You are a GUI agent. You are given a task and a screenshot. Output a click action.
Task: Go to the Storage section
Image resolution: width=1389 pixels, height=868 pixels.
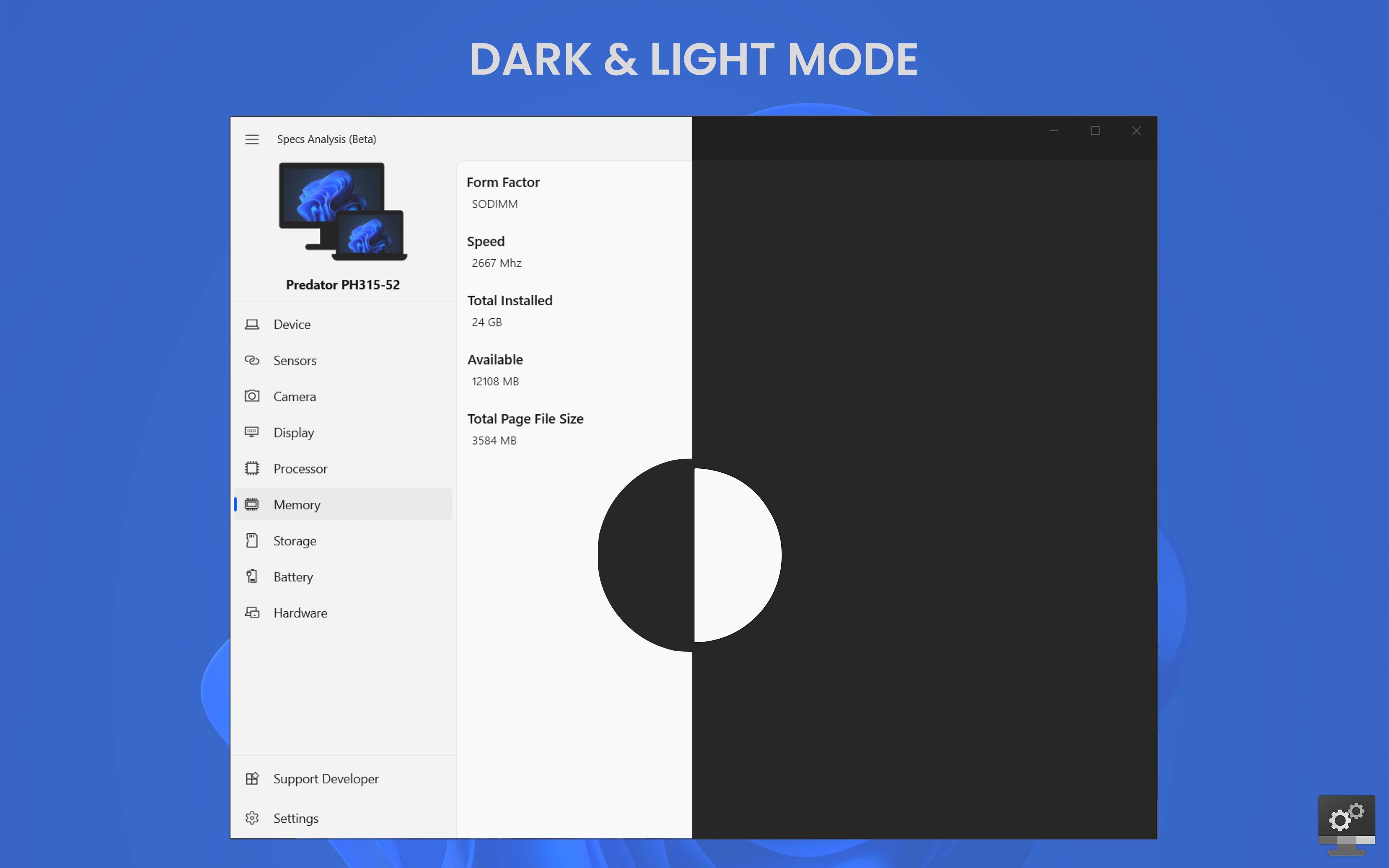pos(294,541)
